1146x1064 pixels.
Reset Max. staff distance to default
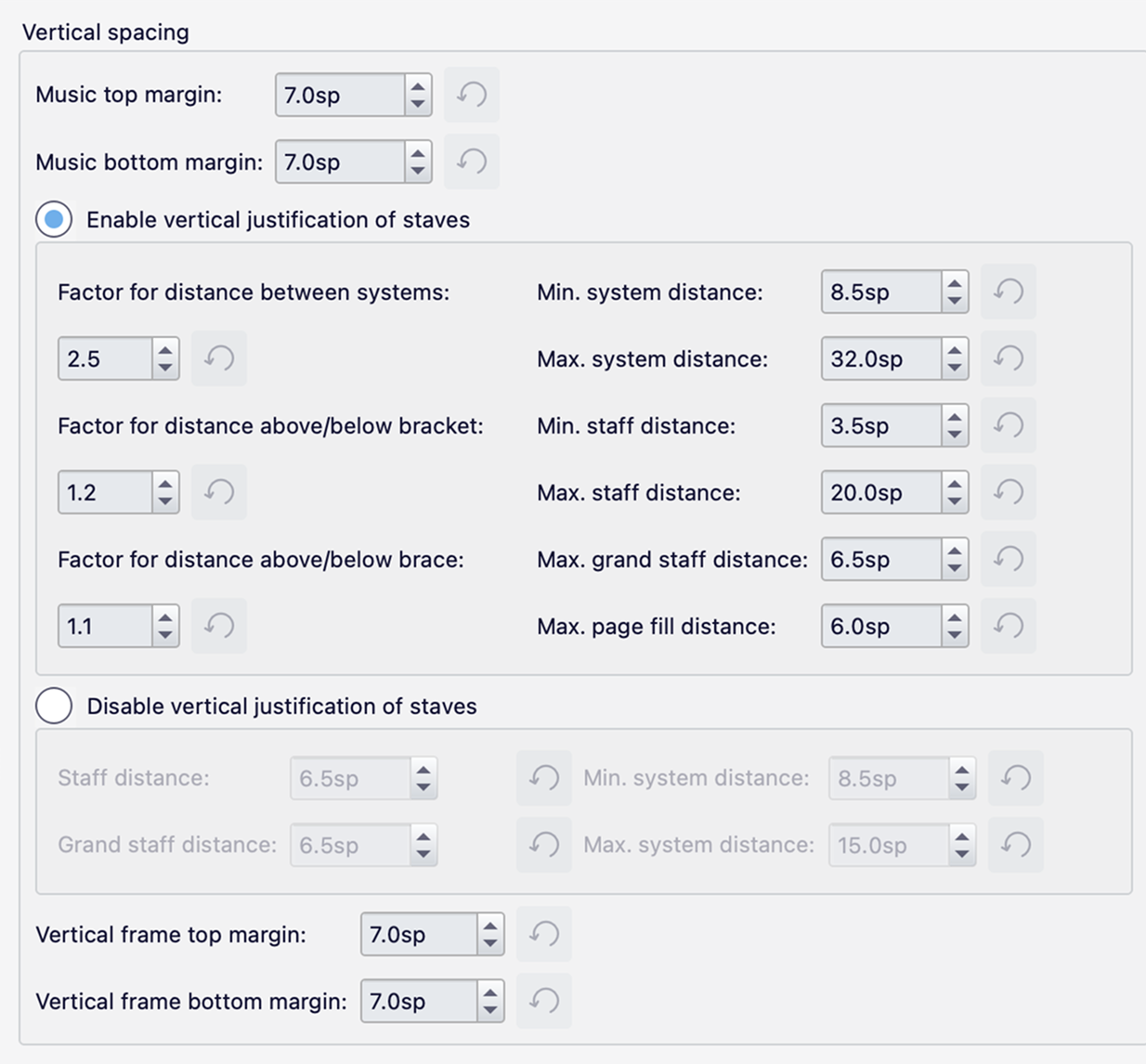click(1009, 492)
